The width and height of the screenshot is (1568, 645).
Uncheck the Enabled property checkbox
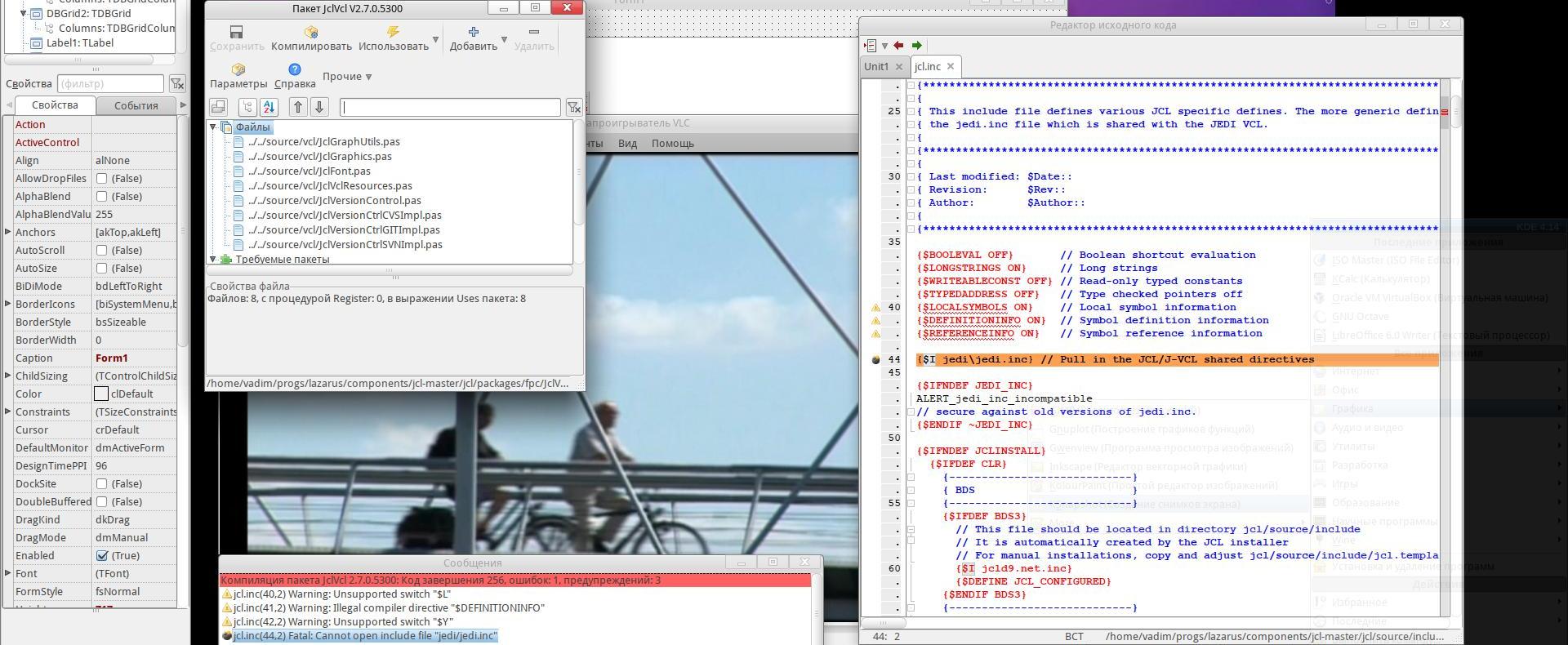[102, 555]
